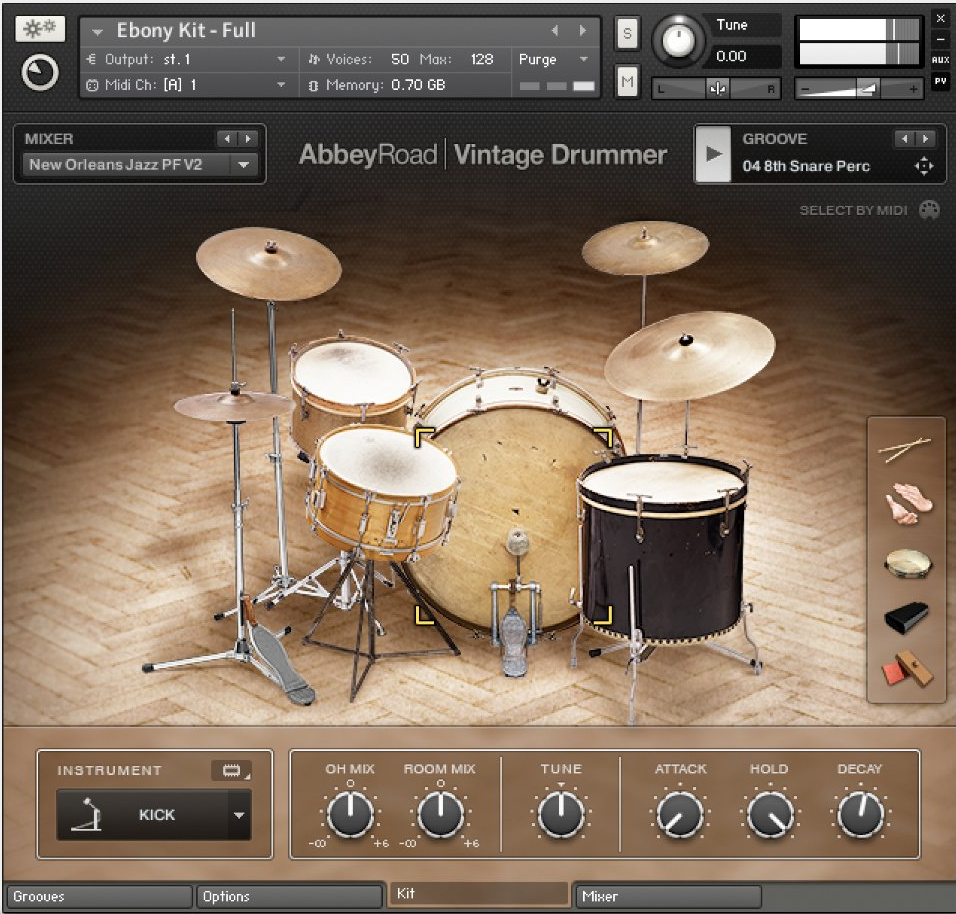Image resolution: width=956 pixels, height=914 pixels.
Task: Open the wrench edit icon top-left
Action: [x=40, y=28]
